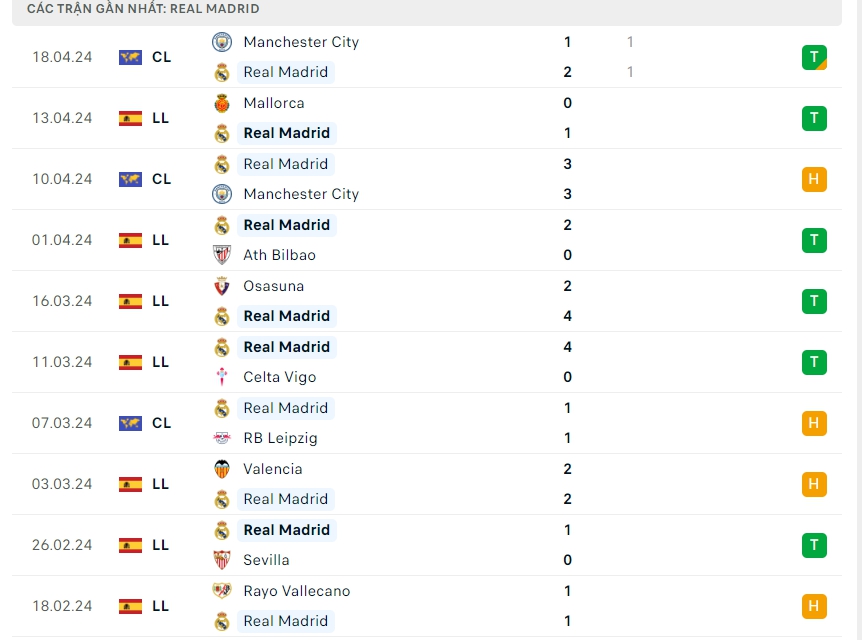Click orange H badge for Valencia match
The width and height of the screenshot is (862, 640).
tap(814, 484)
